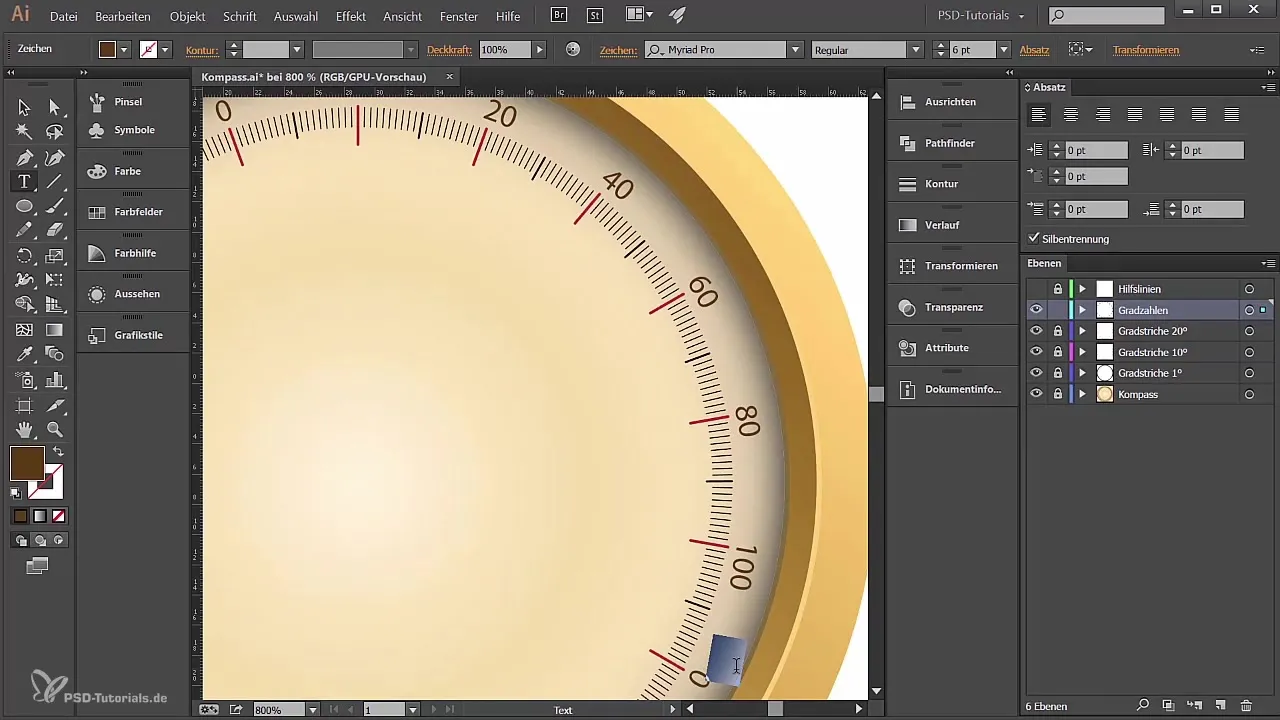Image resolution: width=1280 pixels, height=720 pixels.
Task: Unlock the Gradstriche 10° layer
Action: (x=1057, y=352)
